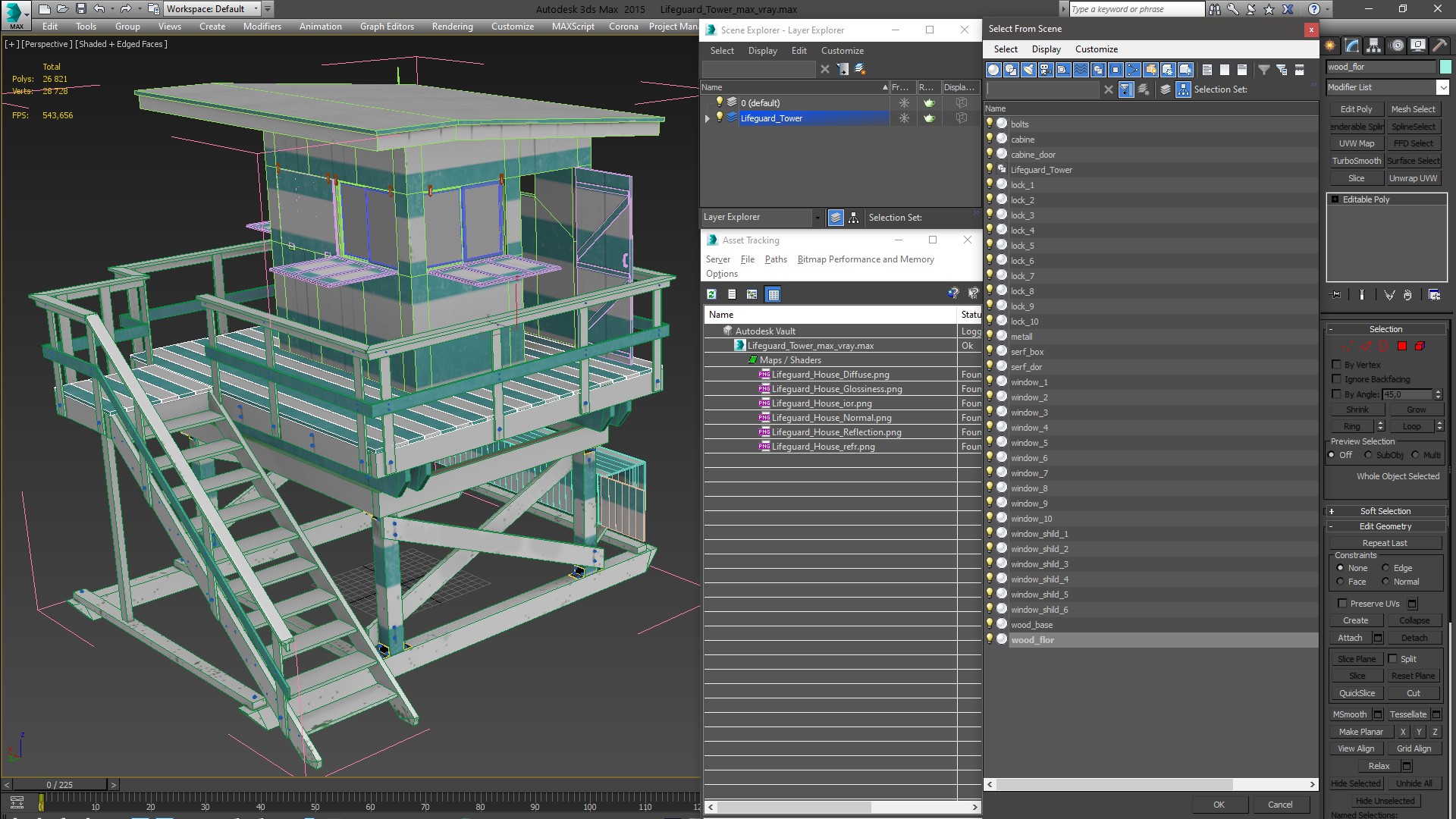Click TurboSmooth modifier button
Screen dimensions: 1456x819
[1356, 161]
